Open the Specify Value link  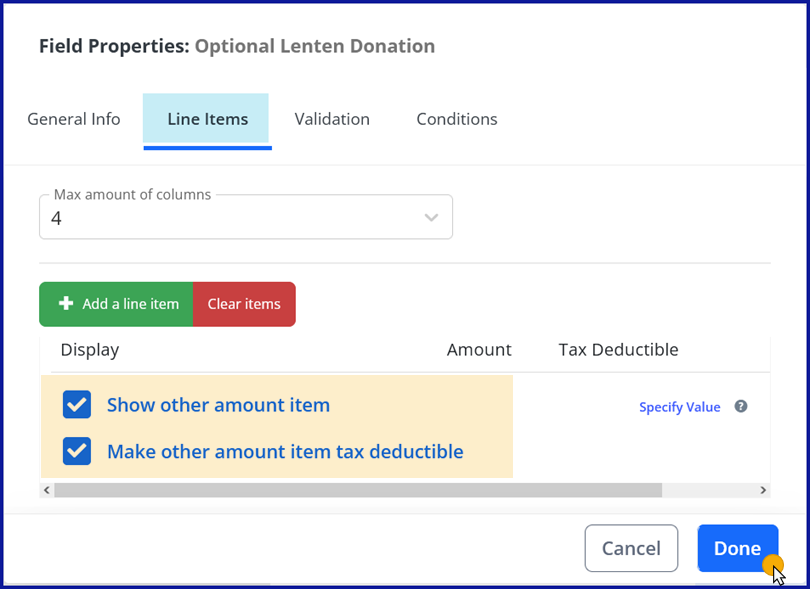point(680,407)
